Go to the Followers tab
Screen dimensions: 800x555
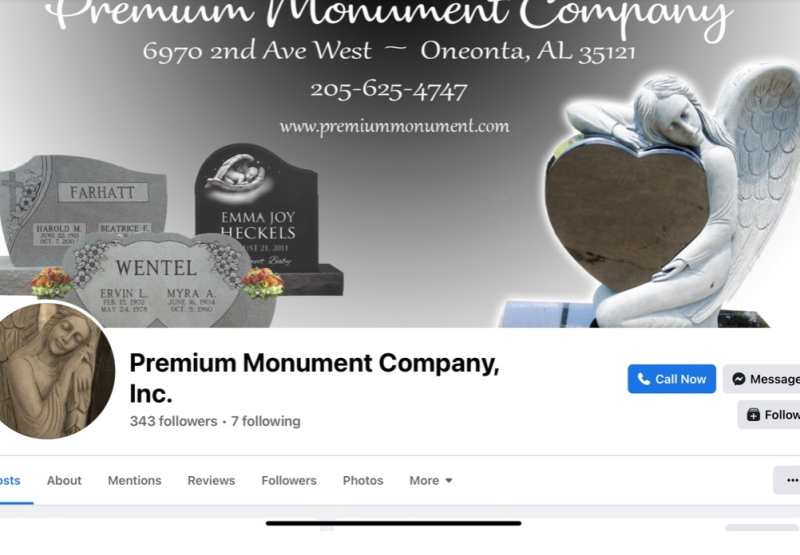tap(289, 481)
